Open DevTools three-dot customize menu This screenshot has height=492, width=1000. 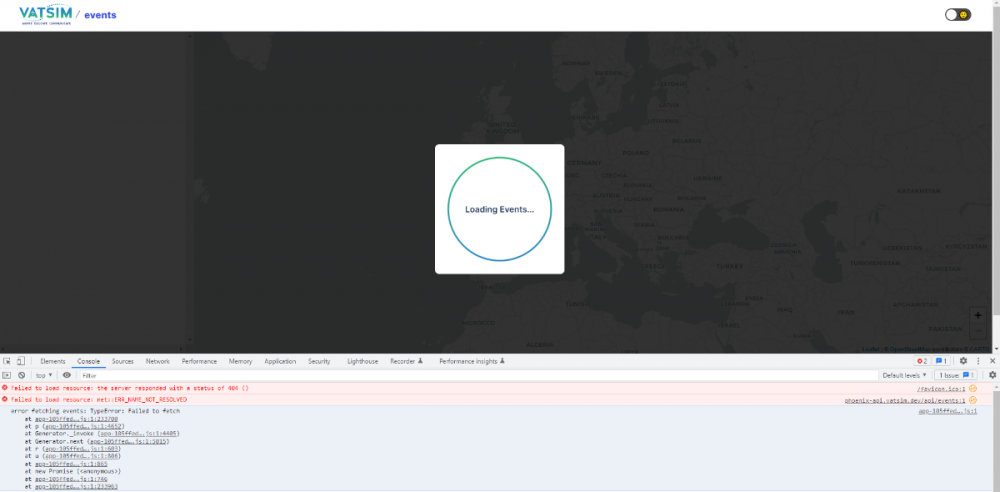pyautogui.click(x=978, y=361)
